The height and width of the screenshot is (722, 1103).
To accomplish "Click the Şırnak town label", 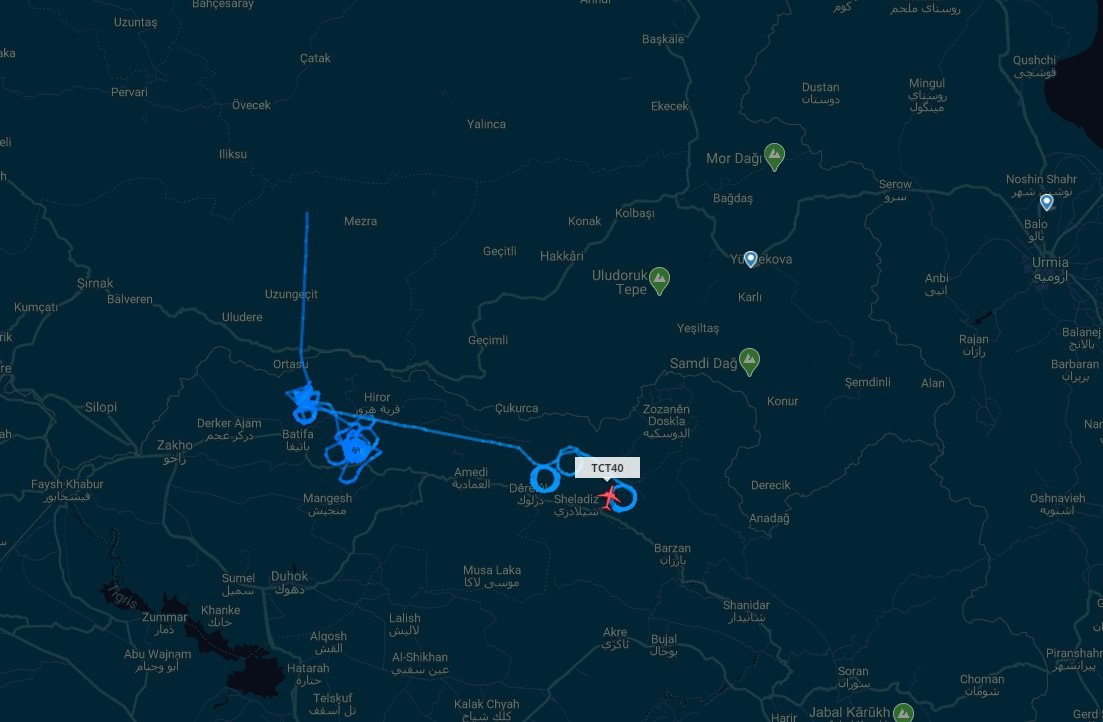I will 95,283.
